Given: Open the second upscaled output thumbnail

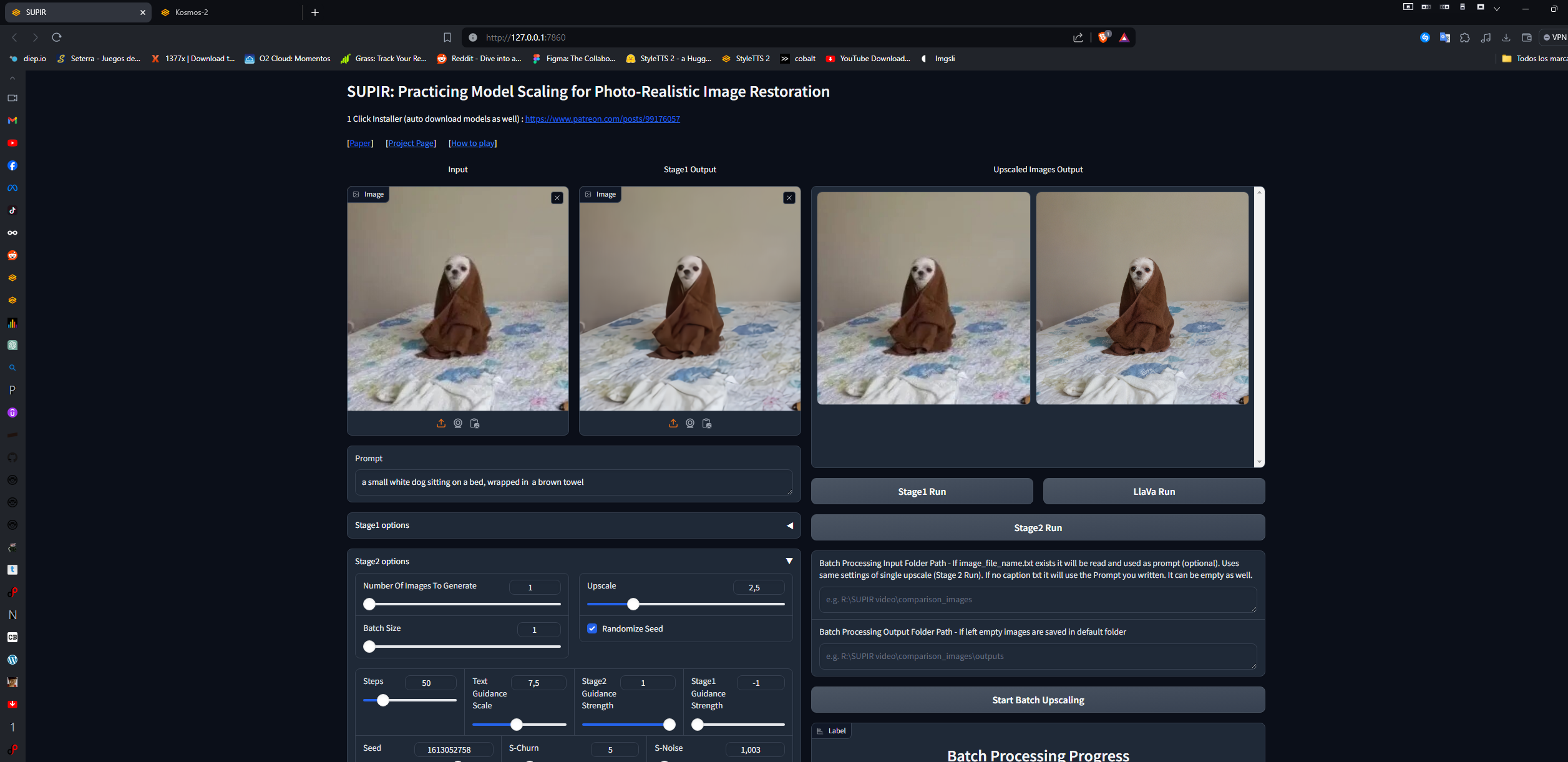Looking at the screenshot, I should coord(1142,298).
